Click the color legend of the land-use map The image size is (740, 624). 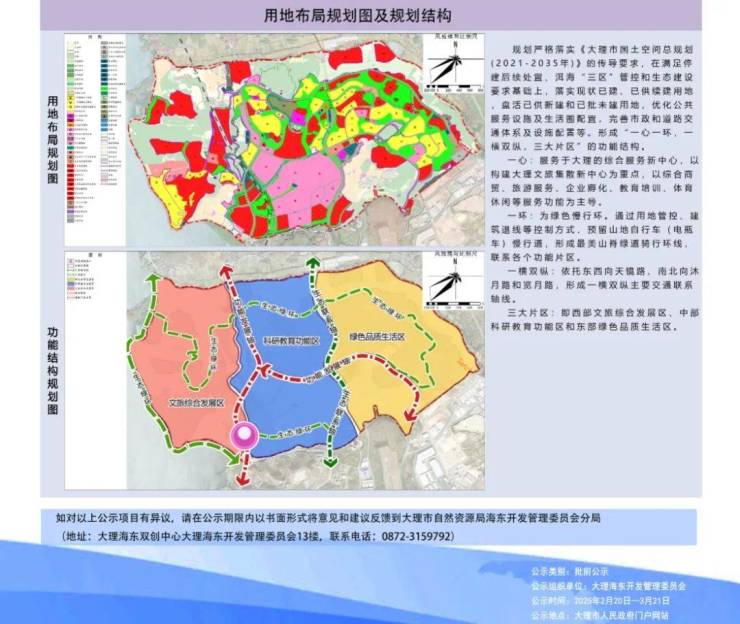(x=96, y=128)
